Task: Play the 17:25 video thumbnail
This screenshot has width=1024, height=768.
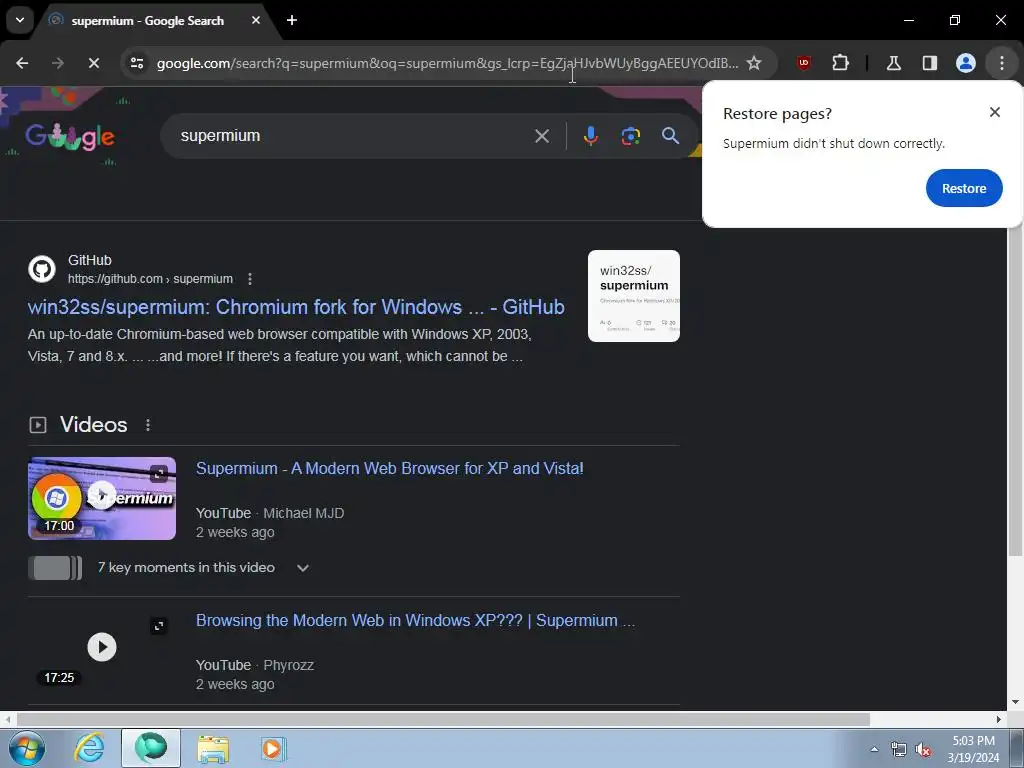Action: click(102, 647)
